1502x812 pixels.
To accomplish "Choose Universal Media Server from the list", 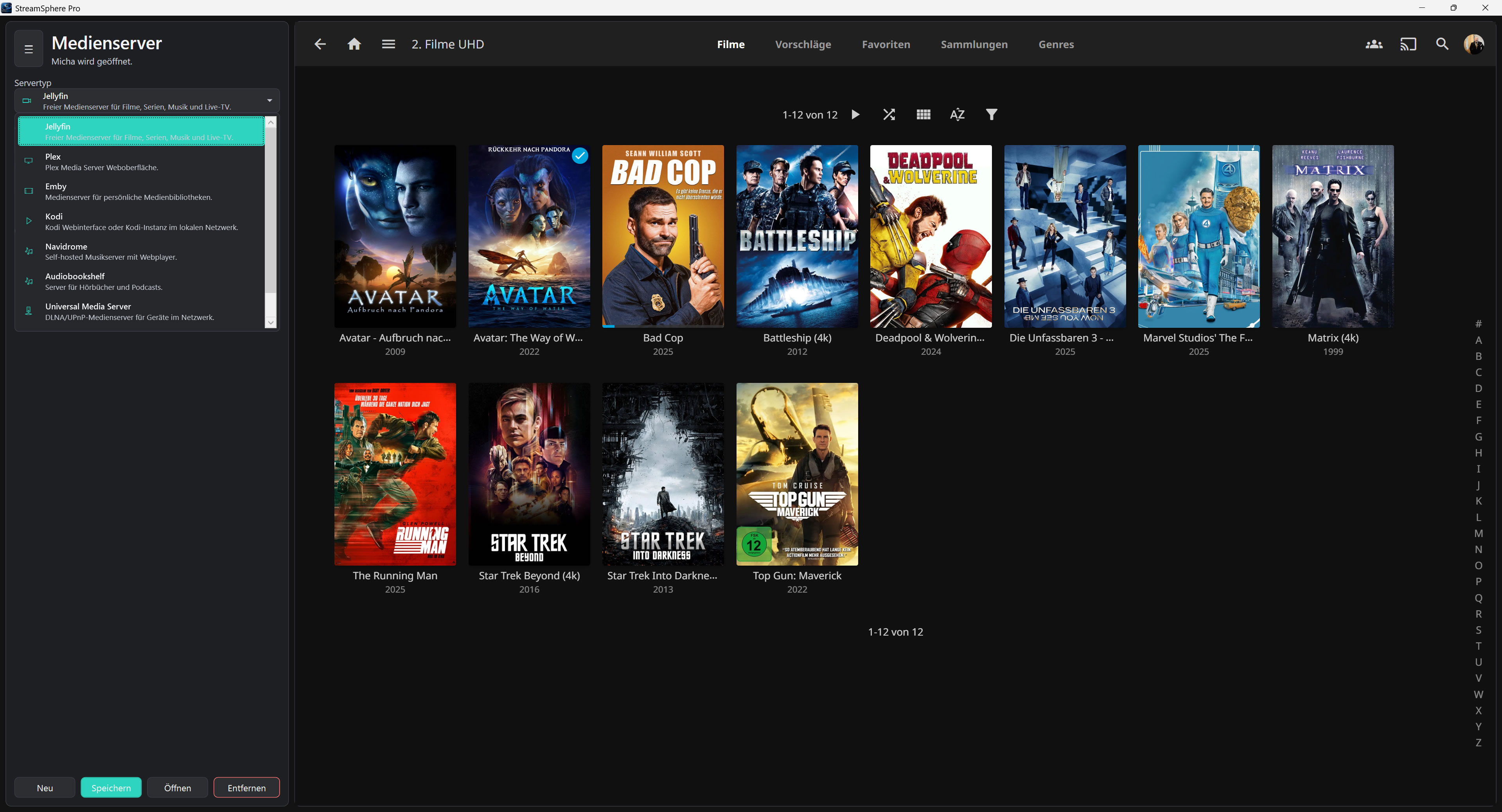I will tap(141, 311).
